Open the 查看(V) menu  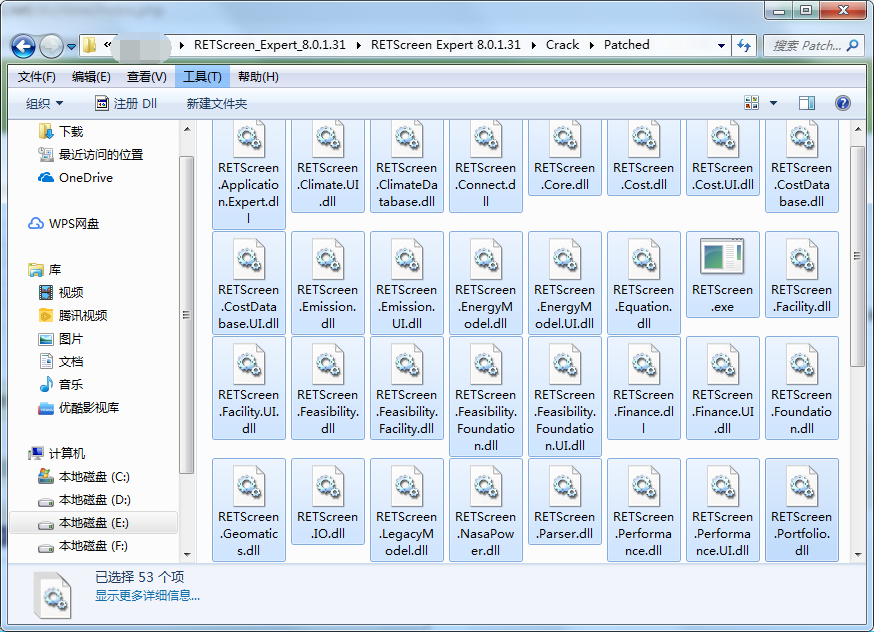[x=147, y=77]
